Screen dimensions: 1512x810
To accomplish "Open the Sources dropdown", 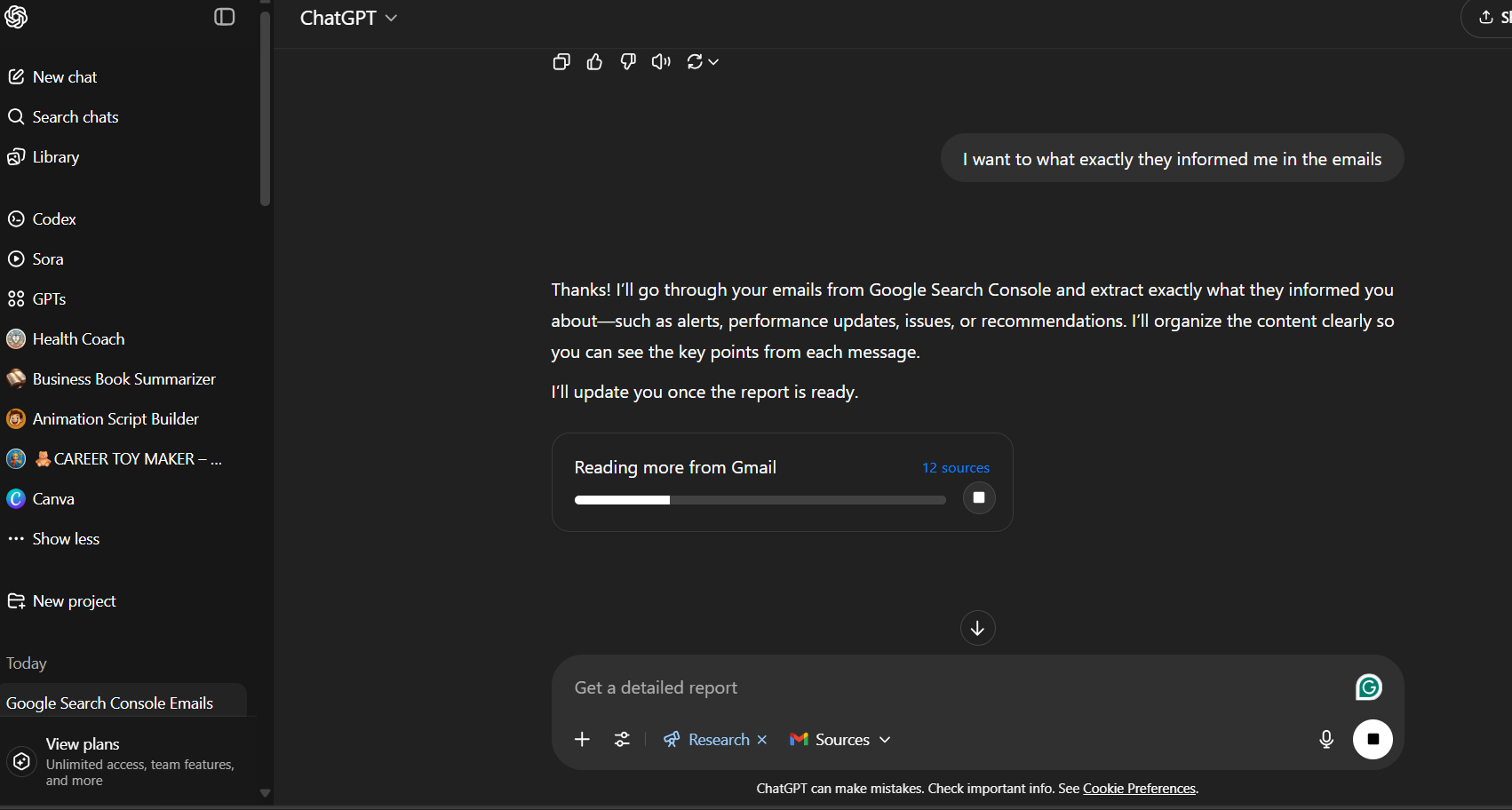I will click(840, 739).
